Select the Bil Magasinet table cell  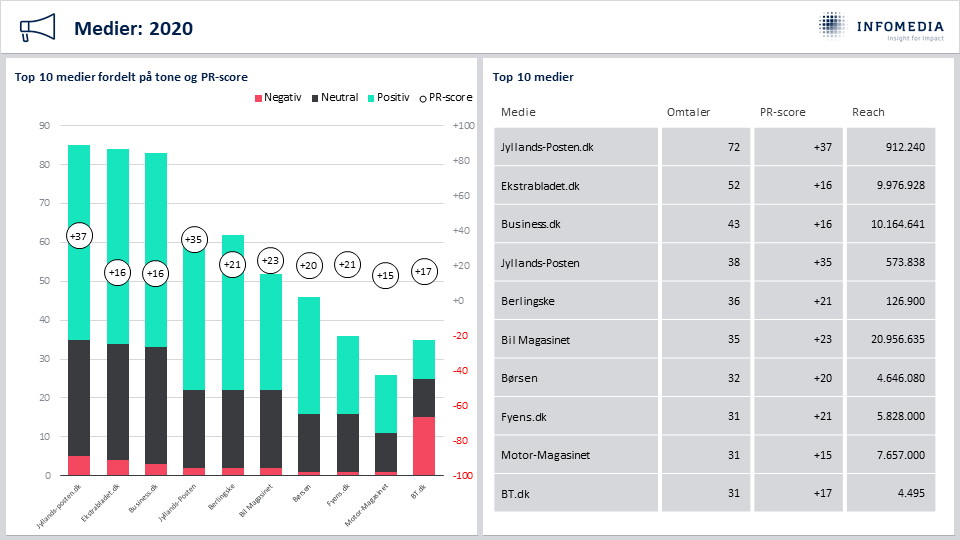point(576,339)
